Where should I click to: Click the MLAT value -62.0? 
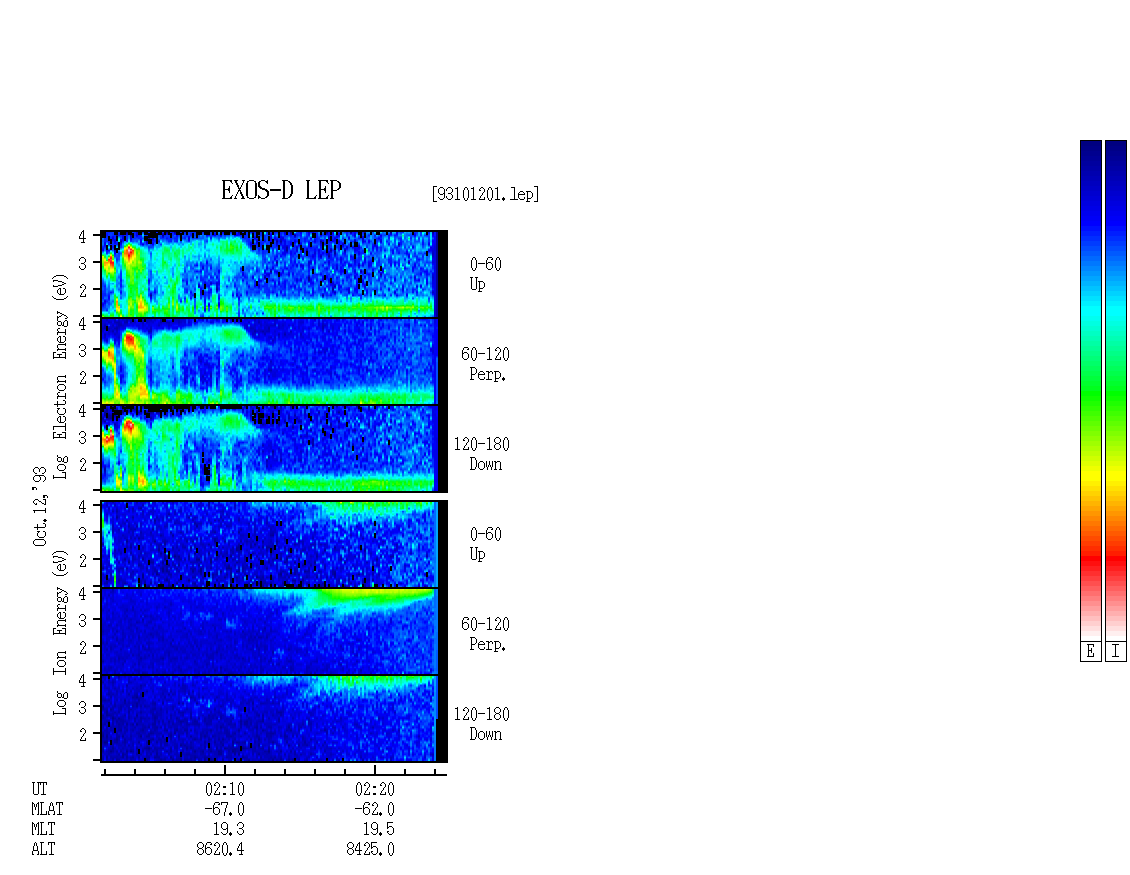pyautogui.click(x=375, y=809)
